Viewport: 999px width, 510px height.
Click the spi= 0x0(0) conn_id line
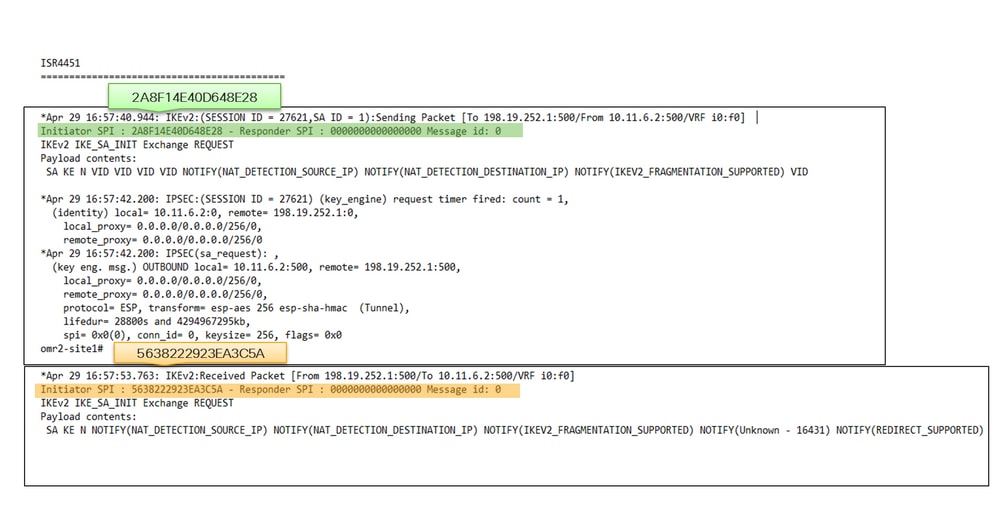point(203,335)
